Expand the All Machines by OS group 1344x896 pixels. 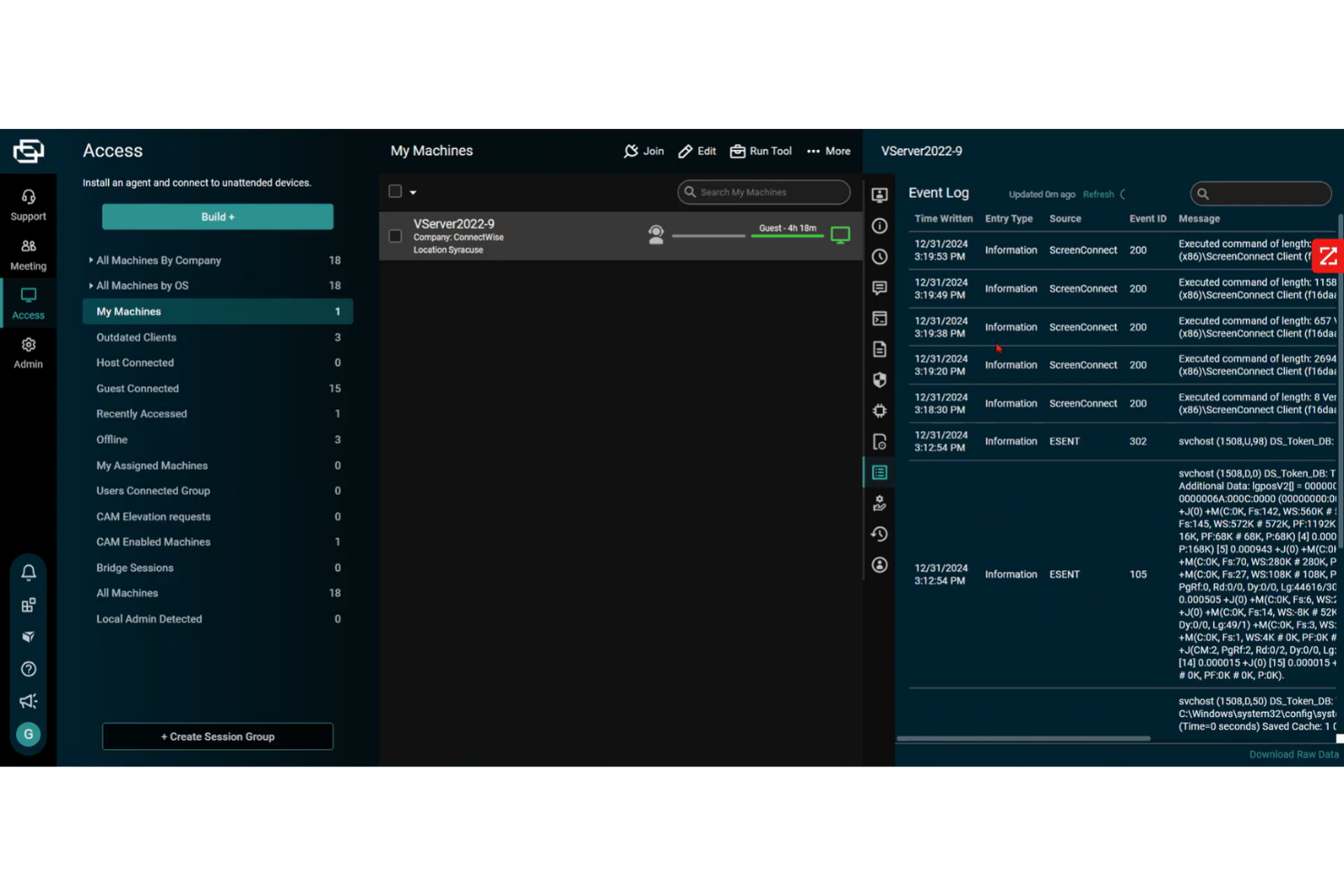[142, 285]
